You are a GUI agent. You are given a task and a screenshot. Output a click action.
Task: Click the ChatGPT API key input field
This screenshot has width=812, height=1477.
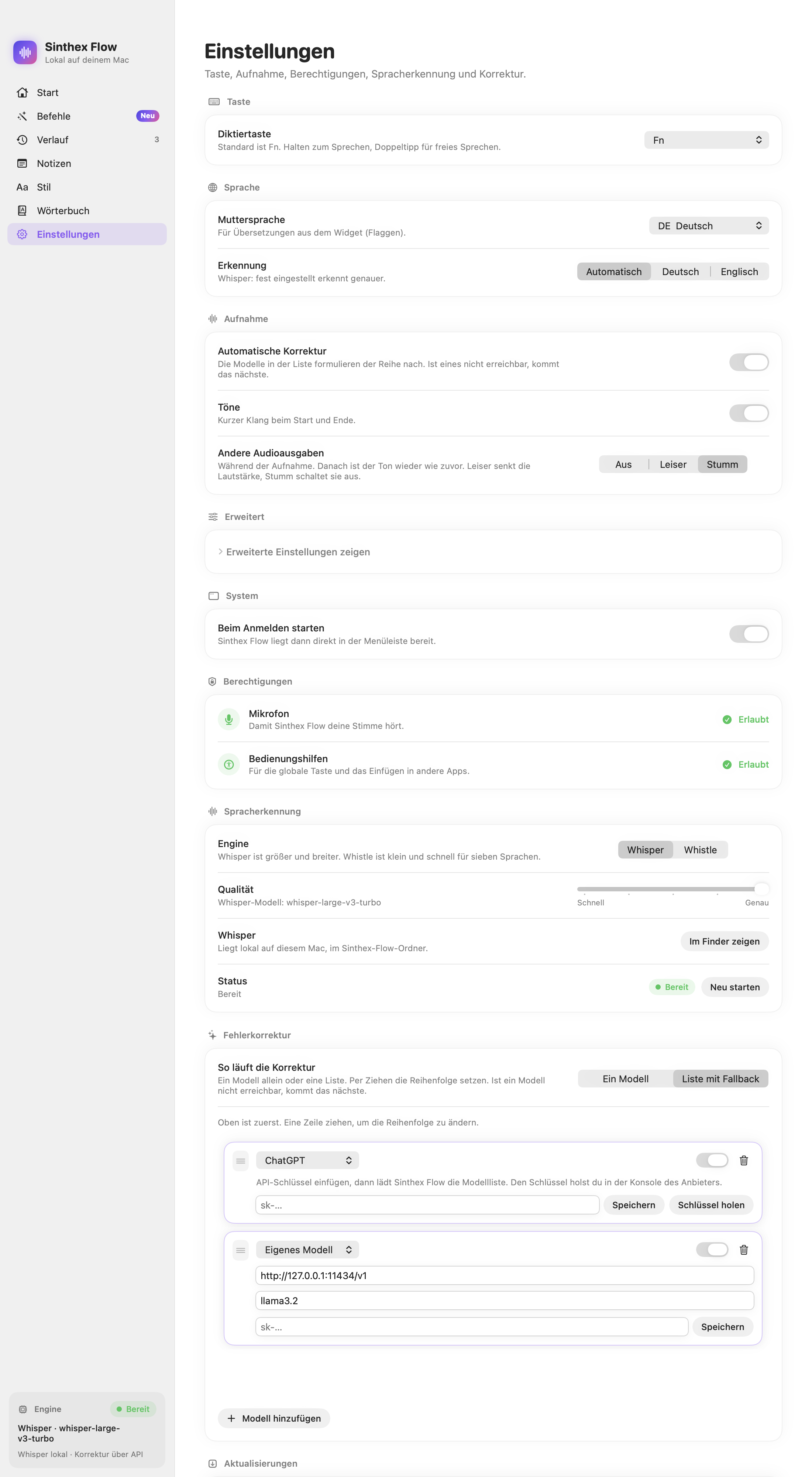pyautogui.click(x=427, y=1204)
